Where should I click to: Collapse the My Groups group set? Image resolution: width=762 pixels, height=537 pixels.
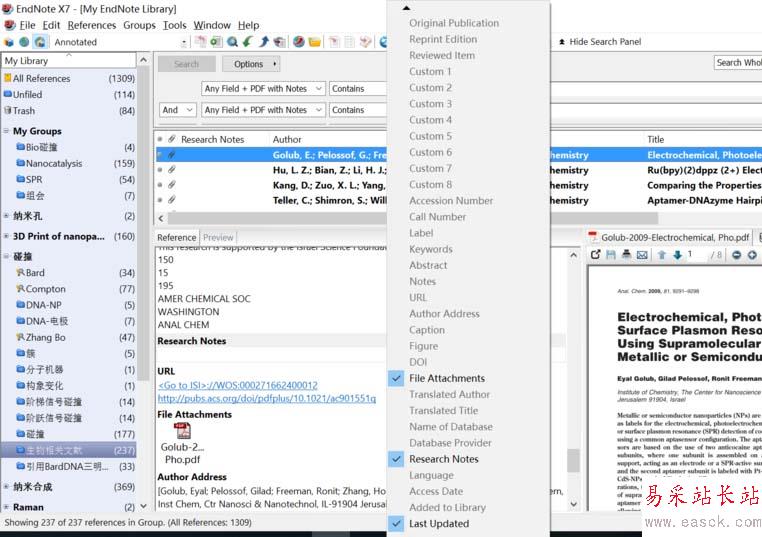6,131
